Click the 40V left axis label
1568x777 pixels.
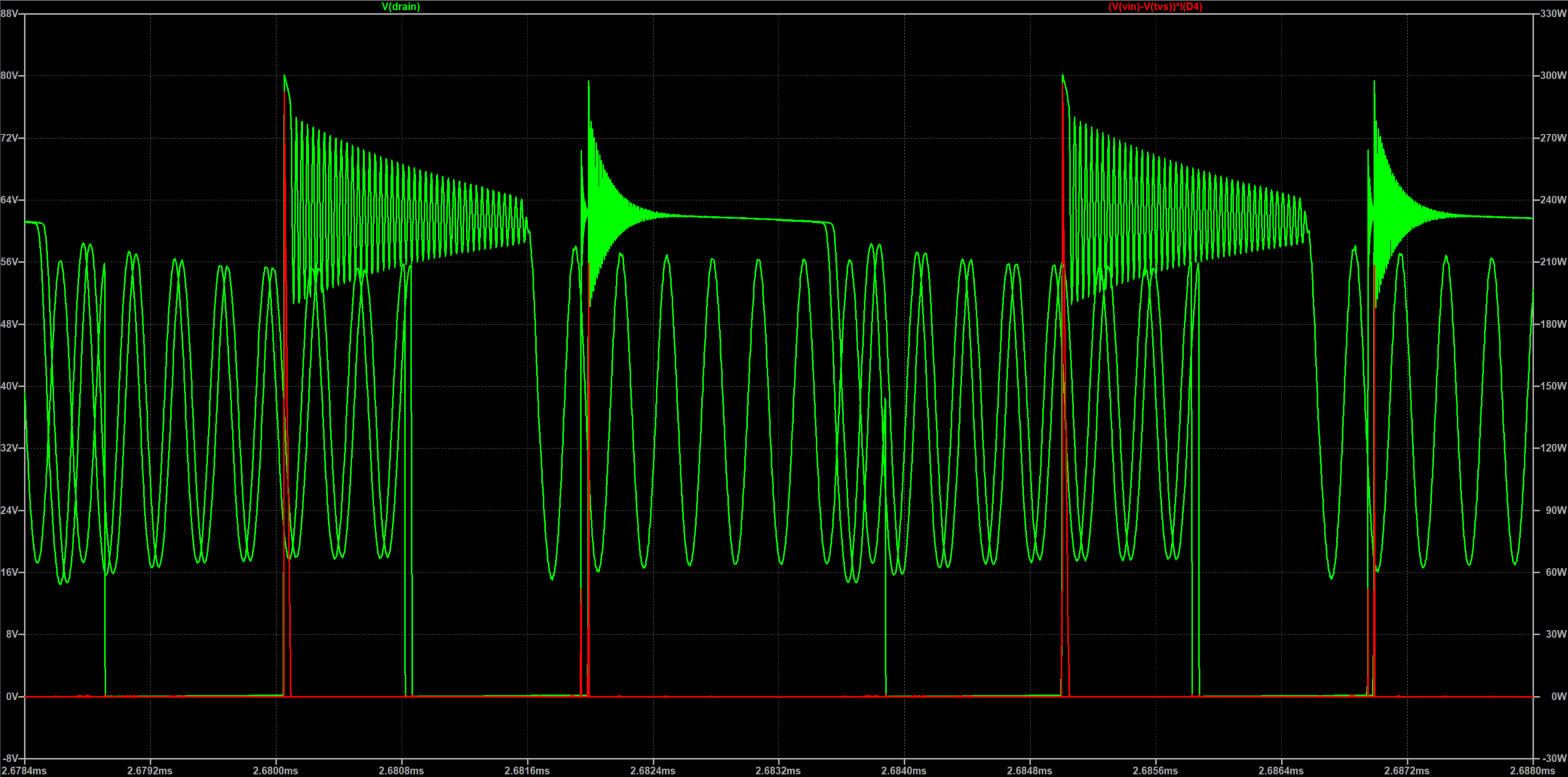coord(10,386)
